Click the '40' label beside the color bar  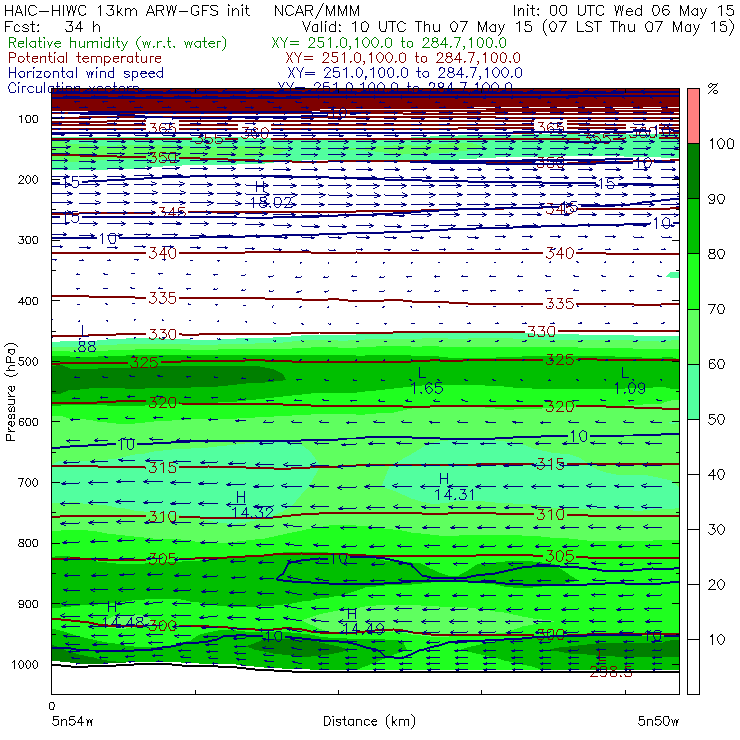[716, 474]
